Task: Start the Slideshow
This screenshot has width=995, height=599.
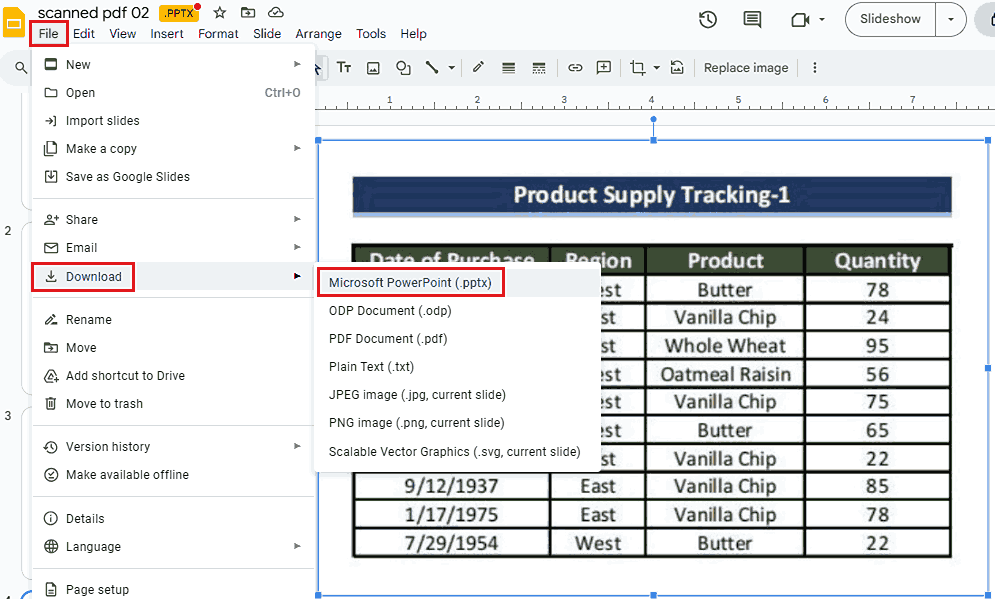Action: (890, 19)
